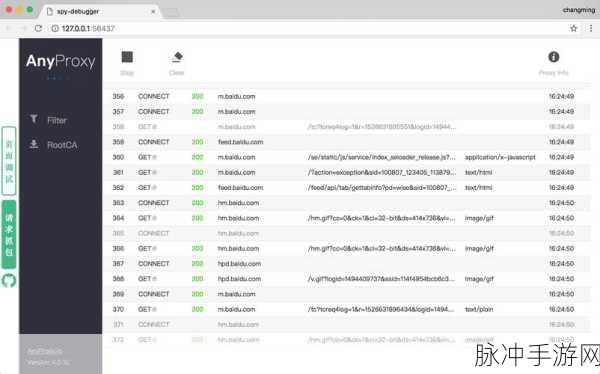Click the text/html type in row 361

[x=478, y=173]
